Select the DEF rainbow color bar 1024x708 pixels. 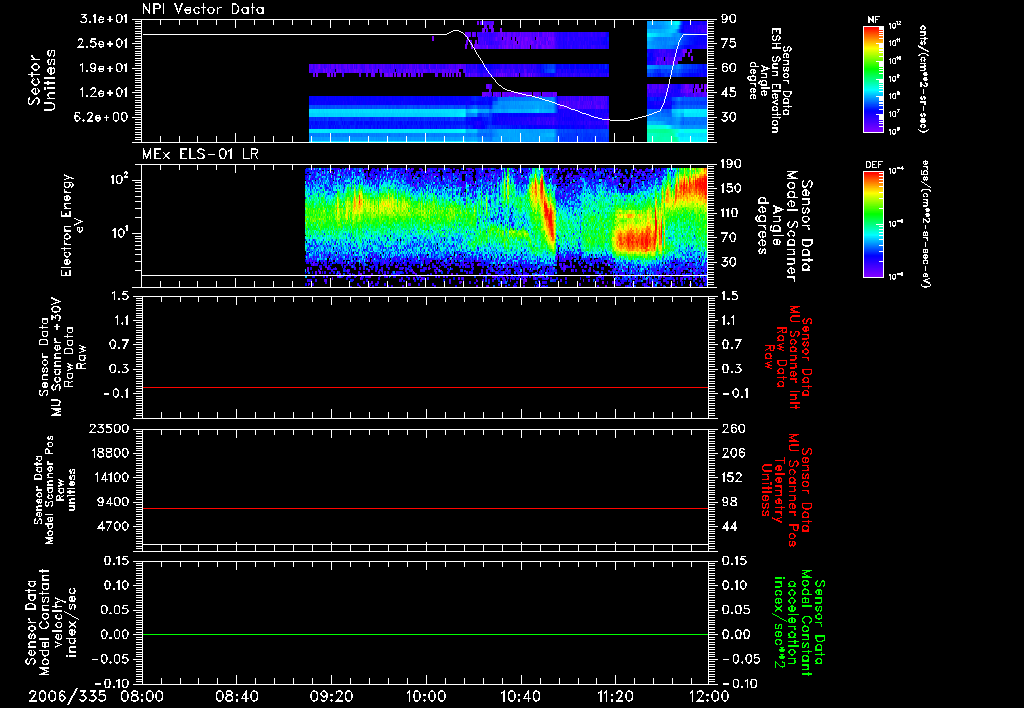tap(874, 224)
